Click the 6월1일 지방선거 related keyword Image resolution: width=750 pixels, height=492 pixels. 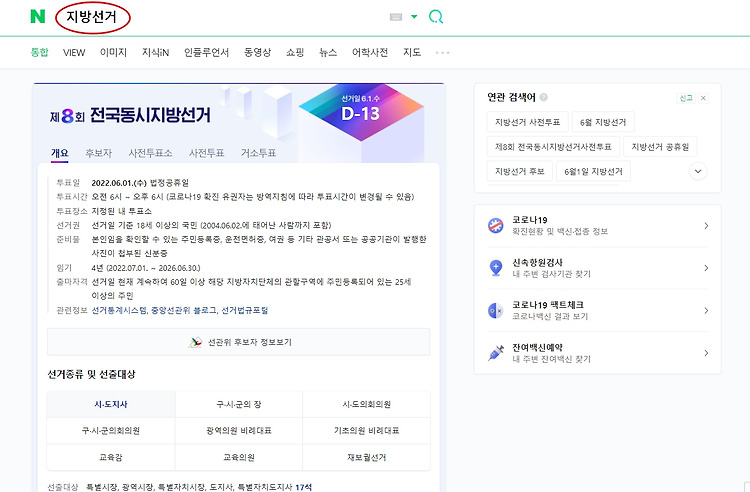[593, 171]
